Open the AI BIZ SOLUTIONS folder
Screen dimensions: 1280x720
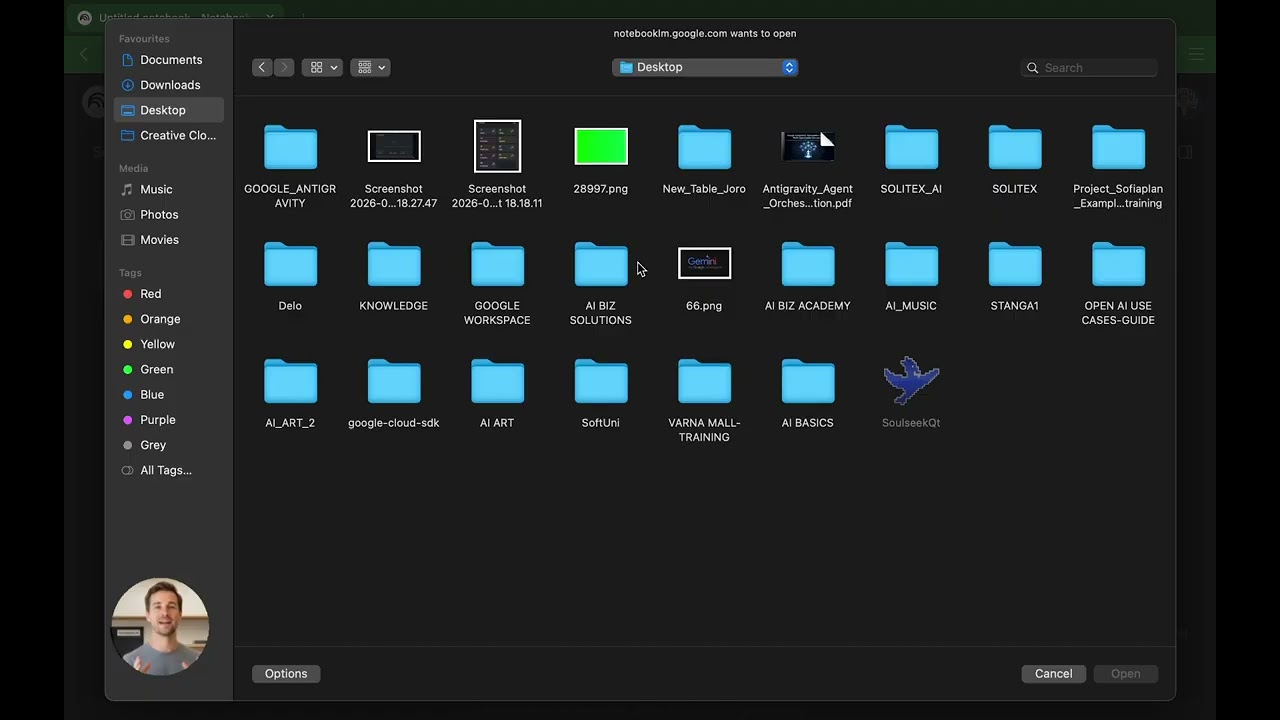[601, 265]
